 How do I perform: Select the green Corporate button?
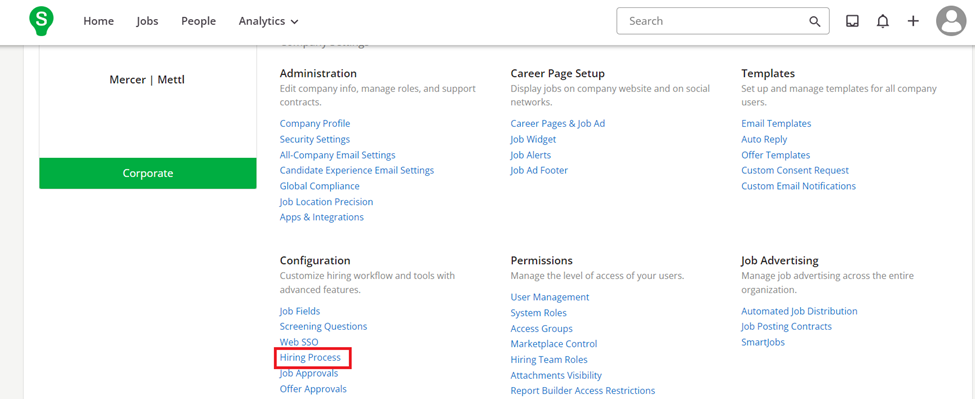[148, 173]
